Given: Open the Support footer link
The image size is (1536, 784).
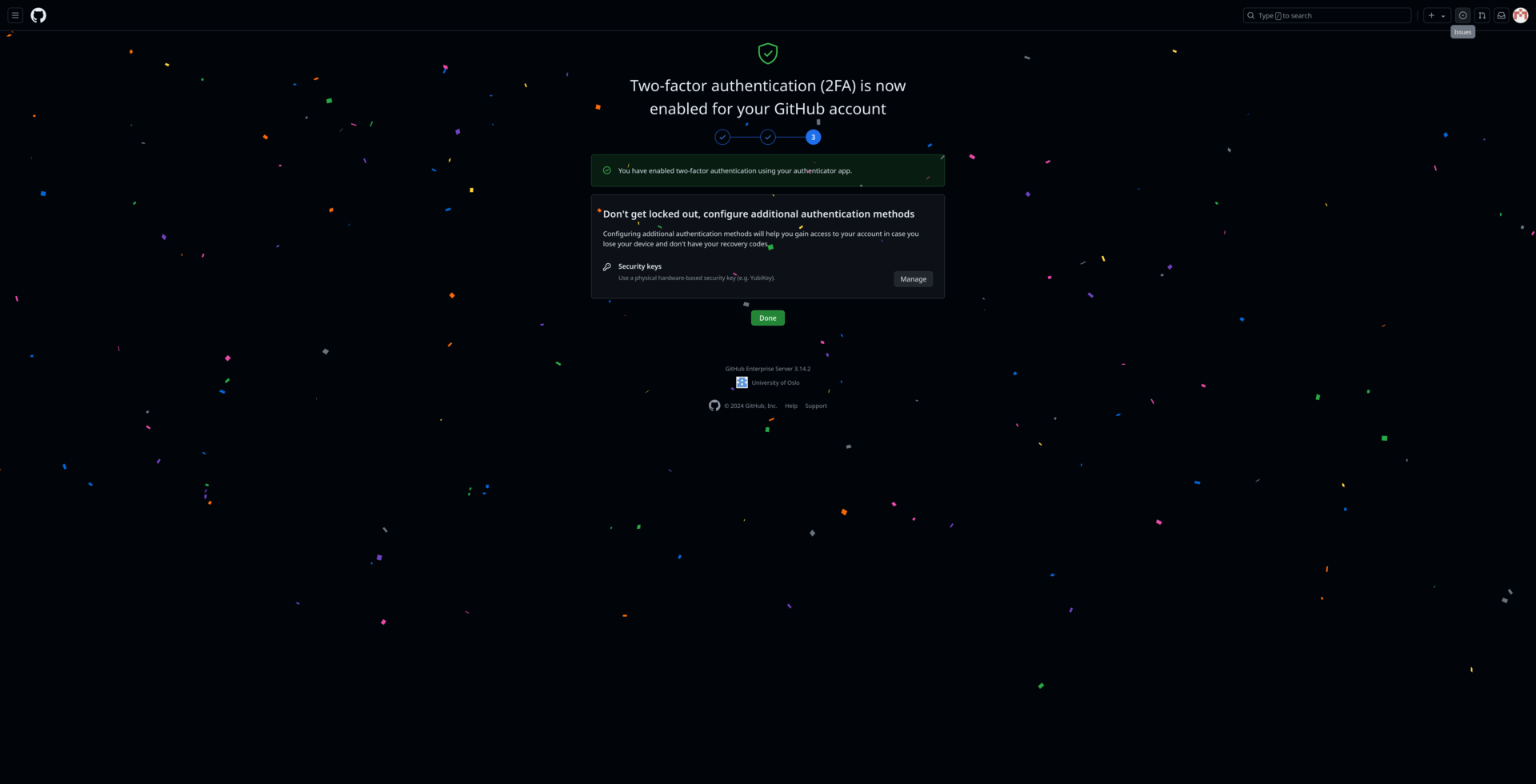Looking at the screenshot, I should (x=816, y=406).
